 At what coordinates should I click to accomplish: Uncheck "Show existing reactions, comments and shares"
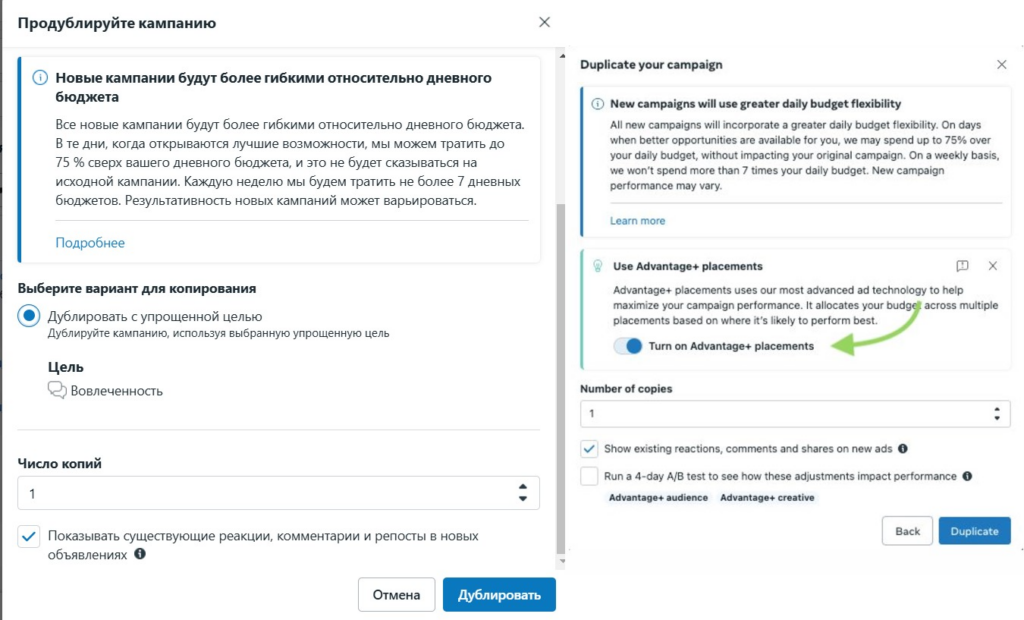[x=589, y=449]
